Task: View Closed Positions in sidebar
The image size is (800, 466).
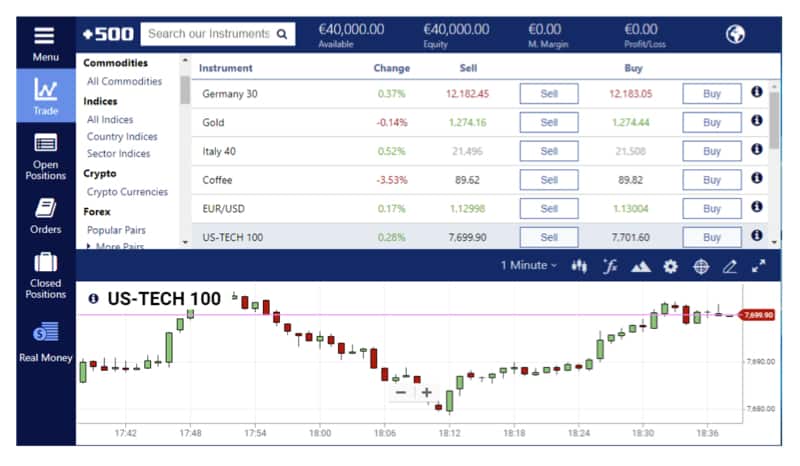Action: [x=46, y=275]
